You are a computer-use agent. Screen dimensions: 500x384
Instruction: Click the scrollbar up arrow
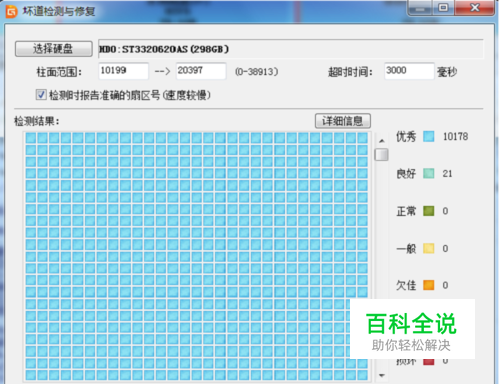tap(382, 141)
